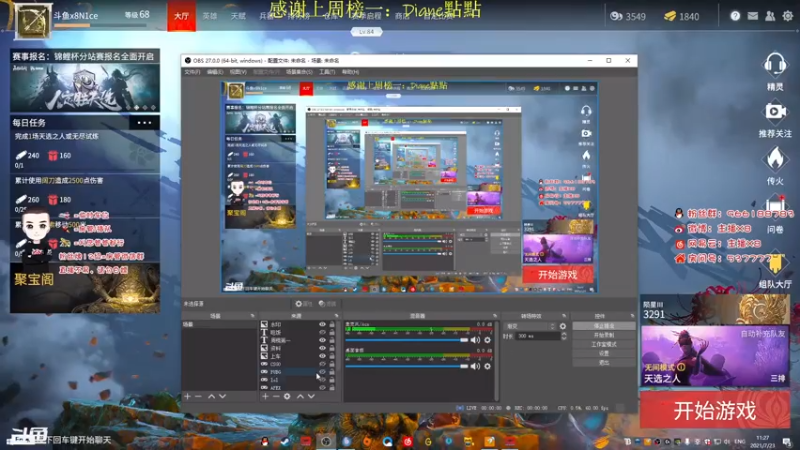Toggle visibility of the CSGO source
Screen dimensions: 800x450
click(322, 364)
